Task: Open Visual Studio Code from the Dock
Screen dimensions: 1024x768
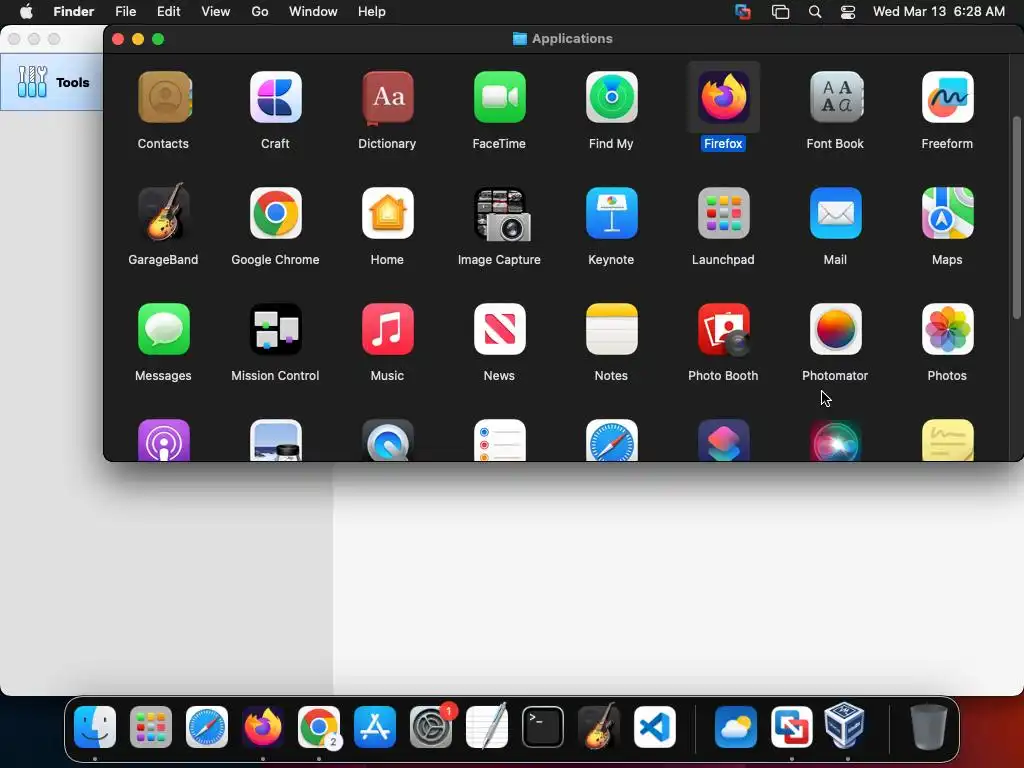Action: coord(655,727)
